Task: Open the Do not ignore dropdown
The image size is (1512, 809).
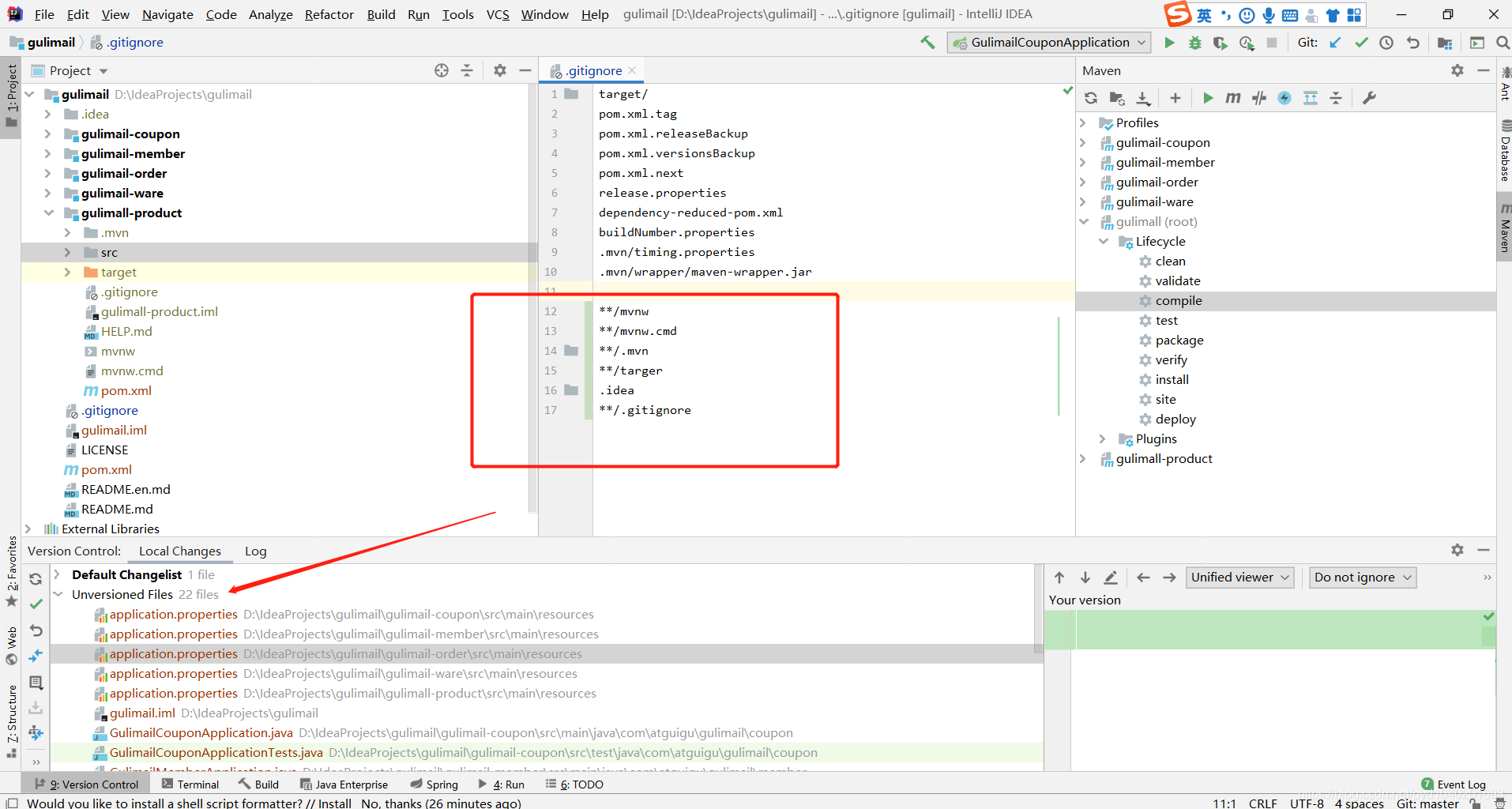Action: (1362, 578)
